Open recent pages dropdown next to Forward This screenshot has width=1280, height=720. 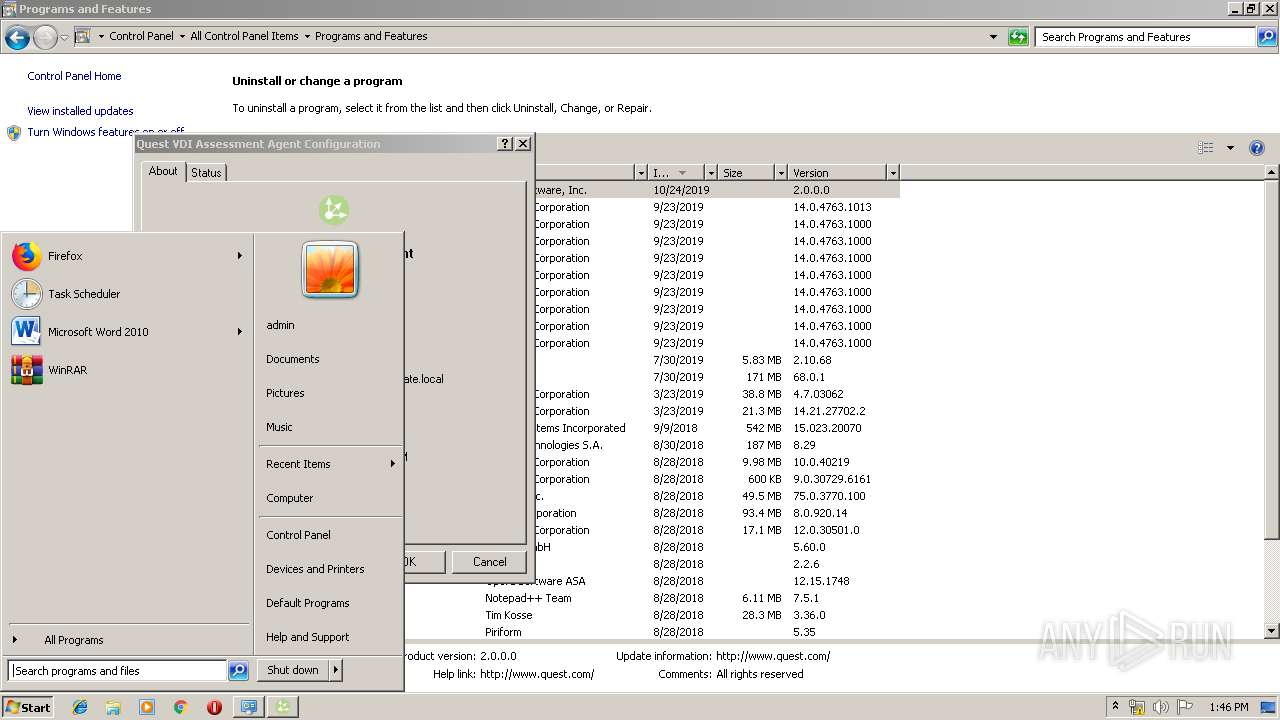coord(64,38)
